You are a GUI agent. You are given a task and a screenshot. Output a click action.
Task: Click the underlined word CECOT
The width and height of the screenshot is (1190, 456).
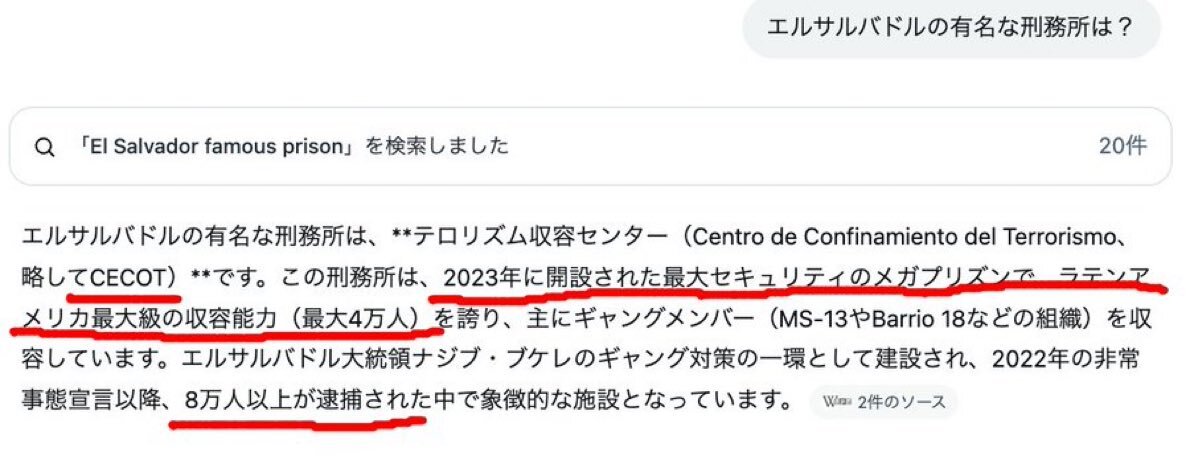[x=126, y=278]
